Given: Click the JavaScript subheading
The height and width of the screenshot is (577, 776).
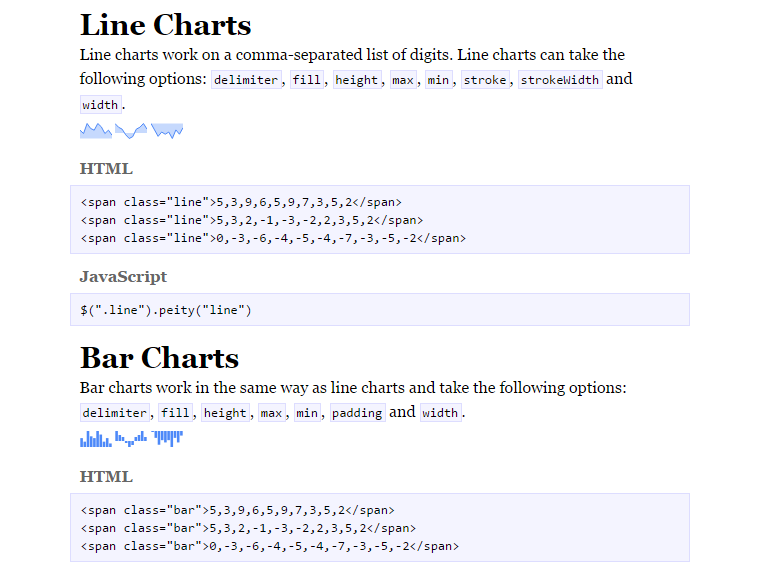Looking at the screenshot, I should click(123, 277).
